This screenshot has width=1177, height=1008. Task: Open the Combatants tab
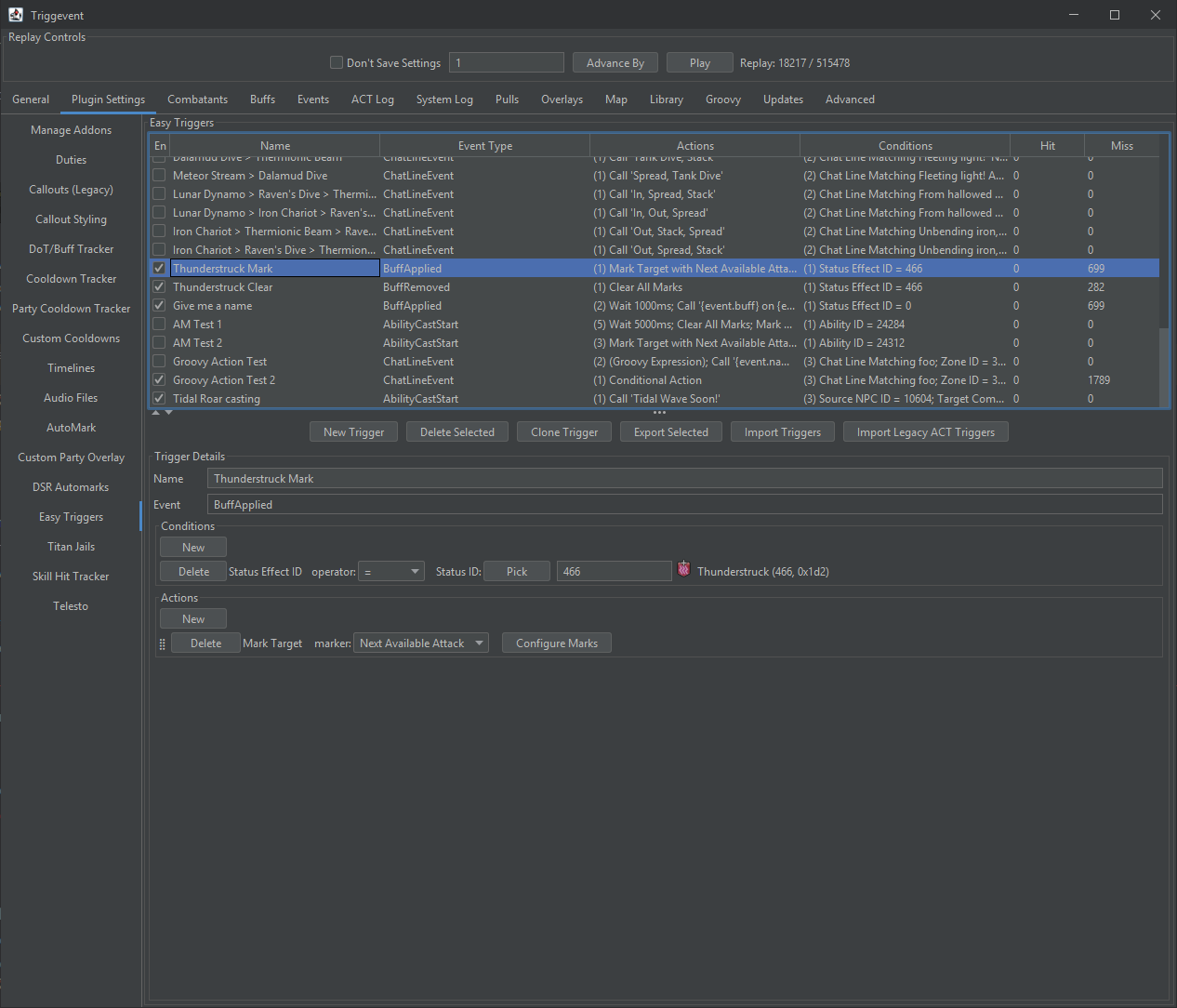[197, 99]
